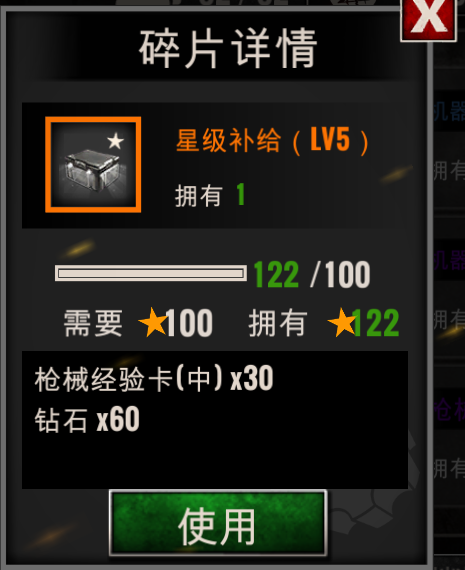Screen dimensions: 465x570
Task: Click the 枪械经验卡(中) x30 reward entry
Action: (154, 379)
